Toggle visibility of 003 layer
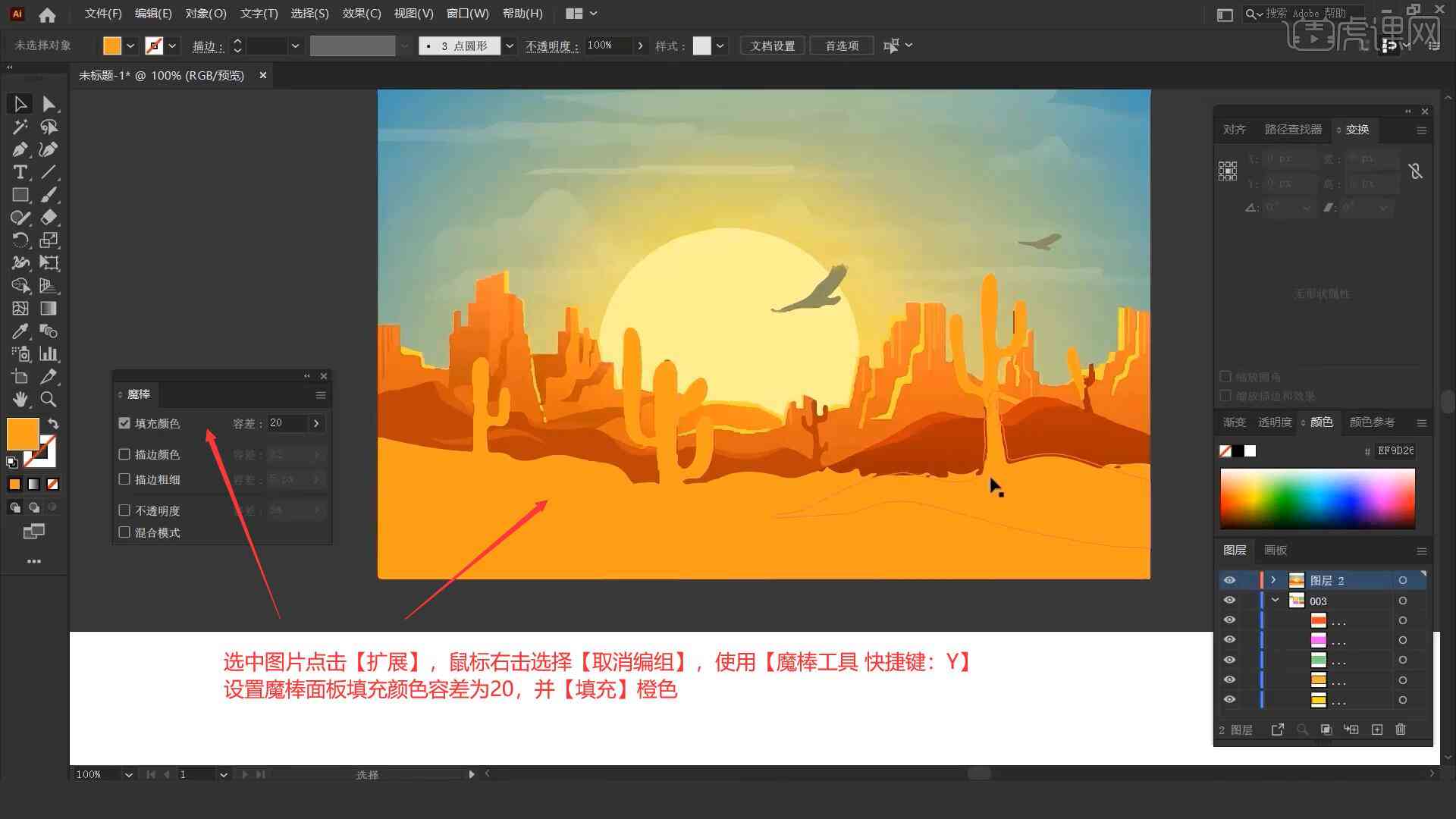Viewport: 1456px width, 819px height. pyautogui.click(x=1230, y=601)
